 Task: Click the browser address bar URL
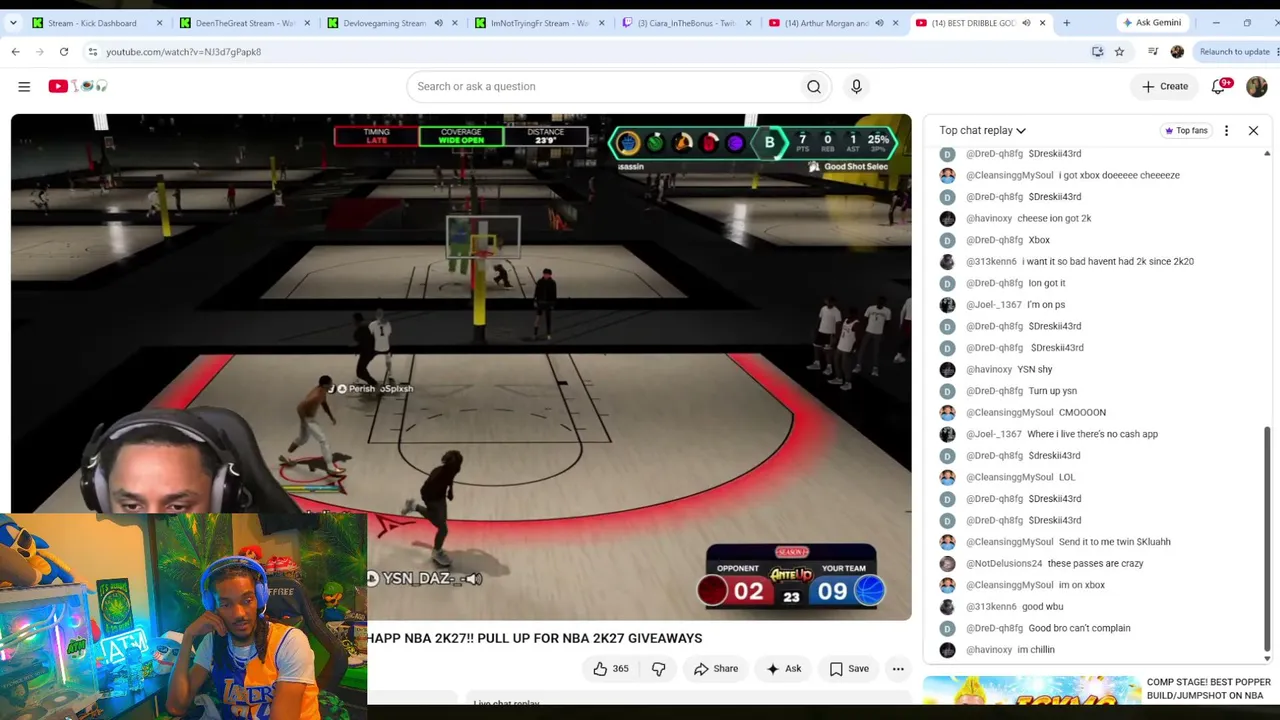(x=183, y=52)
